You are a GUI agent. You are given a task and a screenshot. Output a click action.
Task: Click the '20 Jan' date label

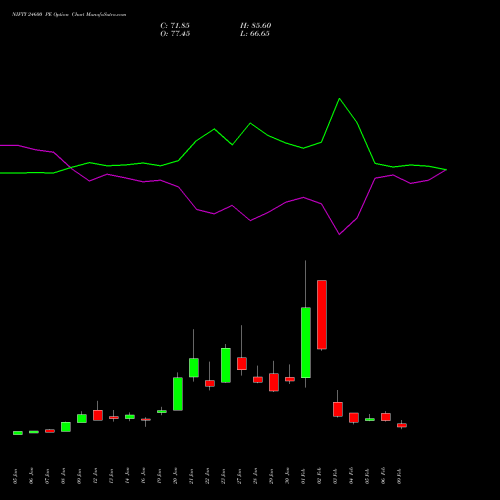[x=175, y=476]
